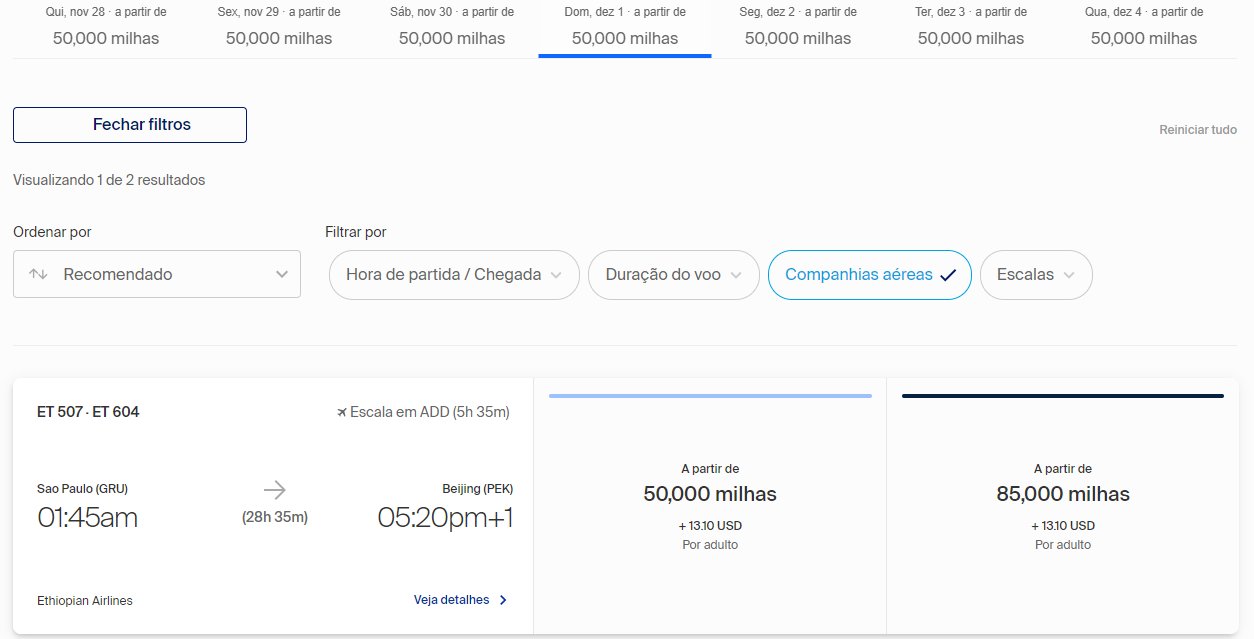1254x639 pixels.
Task: Select the Qua, dez 4 date tab
Action: coord(1144,27)
